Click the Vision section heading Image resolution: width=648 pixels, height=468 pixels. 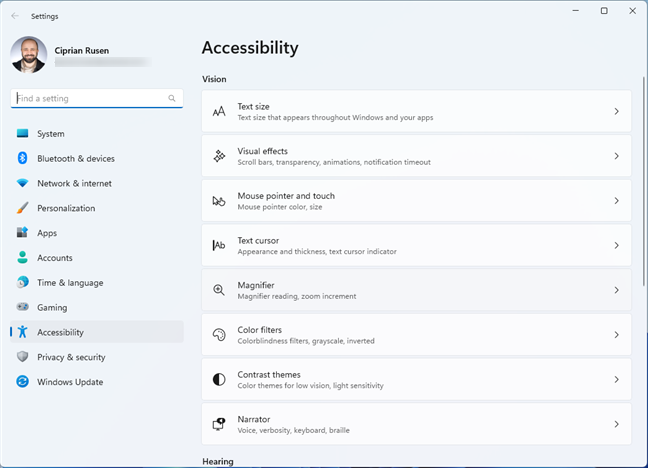coord(214,79)
